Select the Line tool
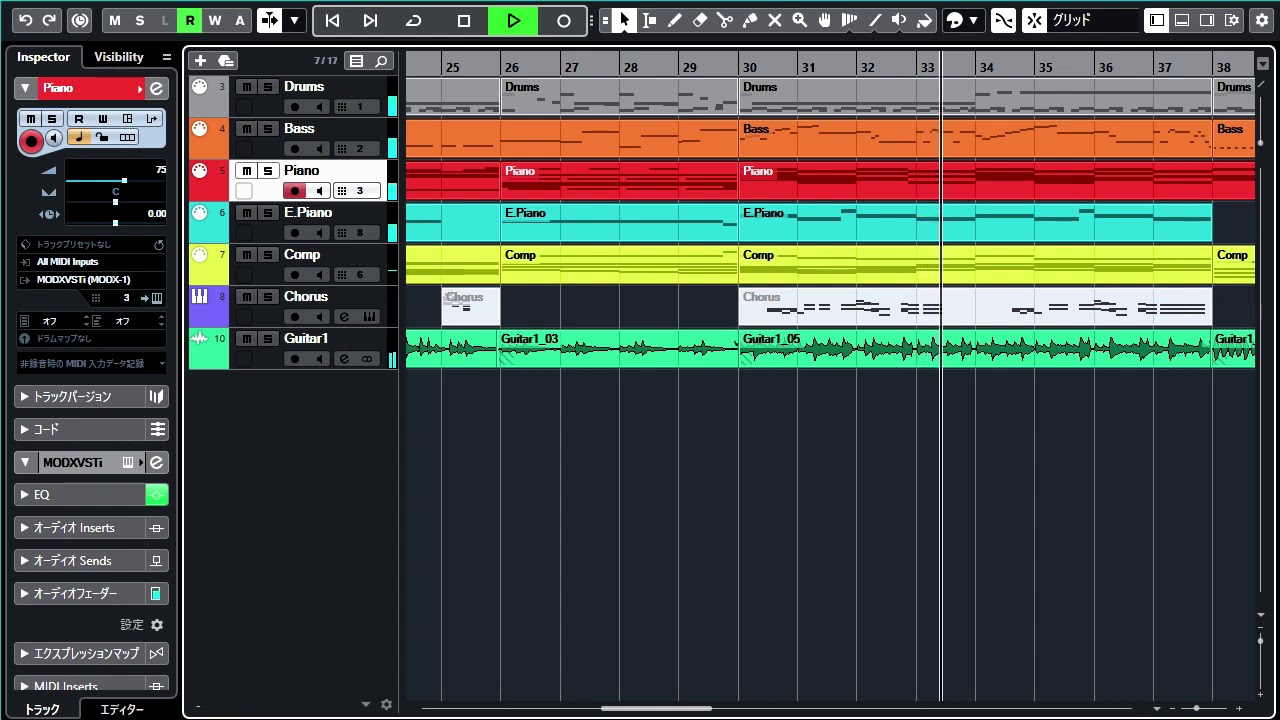Viewport: 1280px width, 720px height. tap(874, 20)
